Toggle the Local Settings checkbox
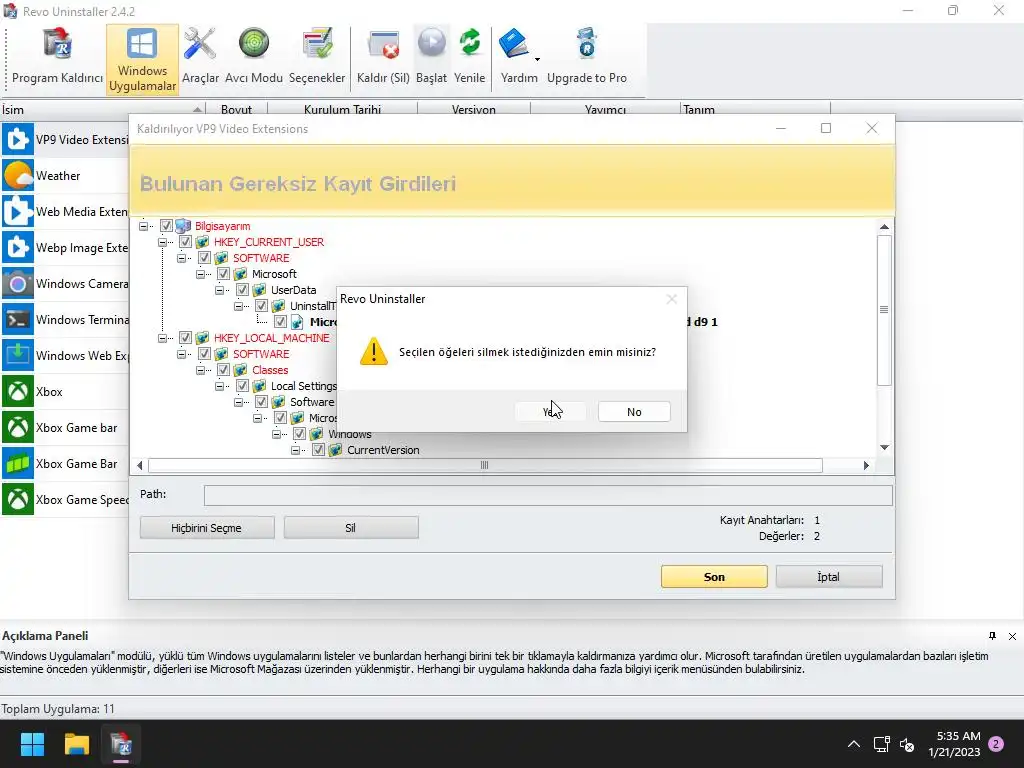 coord(242,386)
